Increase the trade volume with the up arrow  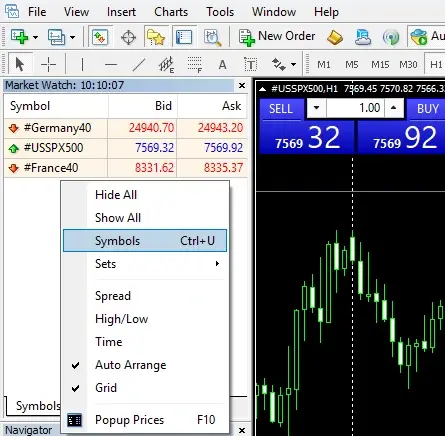(x=394, y=108)
